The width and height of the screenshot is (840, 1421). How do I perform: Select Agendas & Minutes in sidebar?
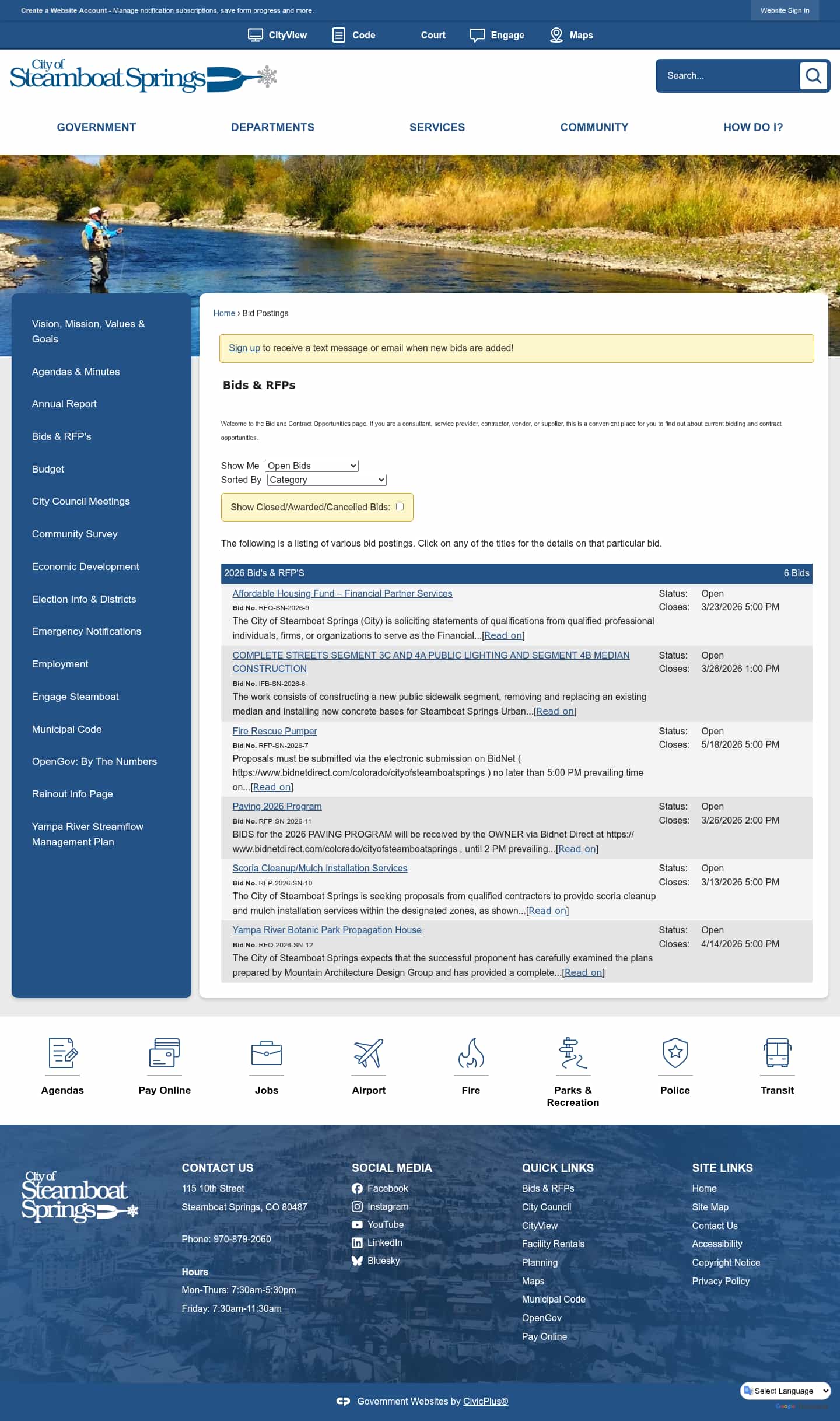tap(76, 372)
